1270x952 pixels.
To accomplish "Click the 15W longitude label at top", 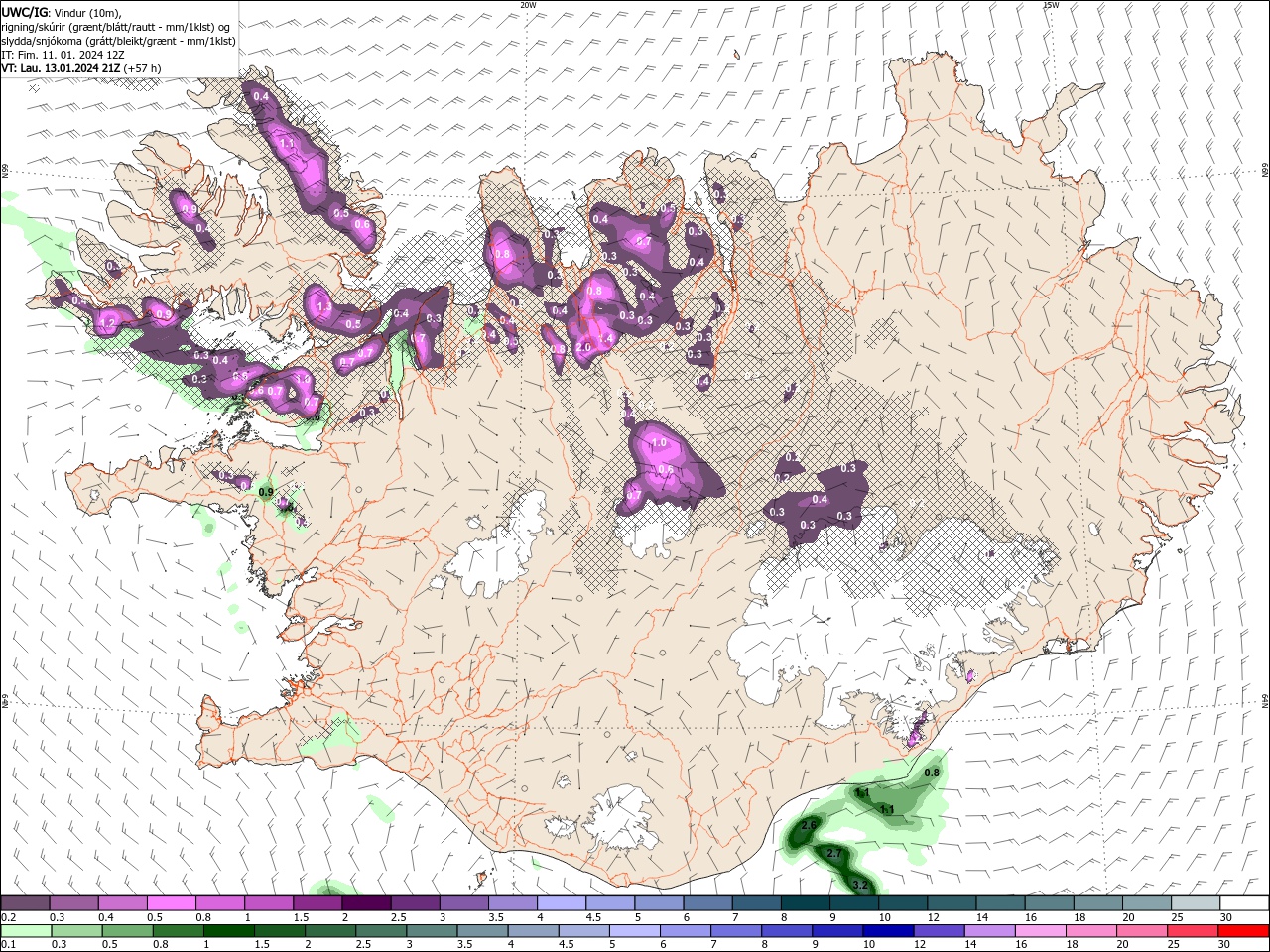I will tap(1051, 5).
